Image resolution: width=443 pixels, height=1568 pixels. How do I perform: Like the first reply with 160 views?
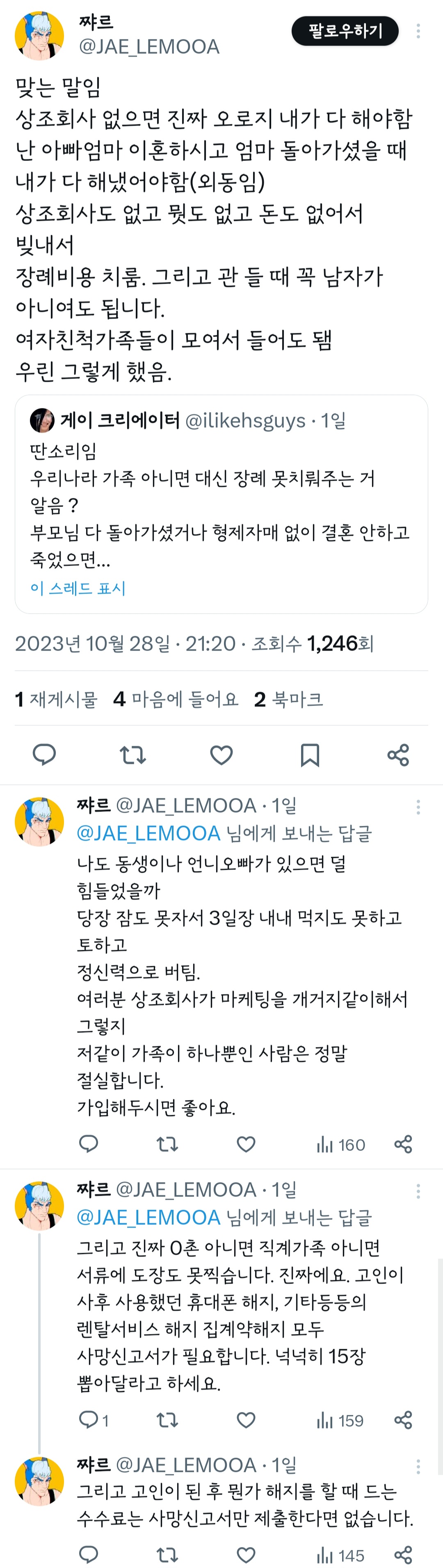246,1144
